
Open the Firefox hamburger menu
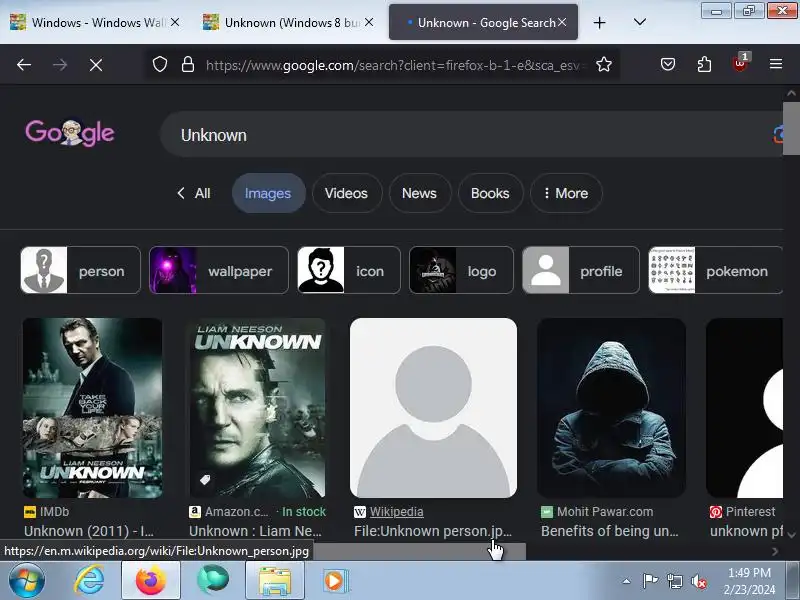pos(776,64)
